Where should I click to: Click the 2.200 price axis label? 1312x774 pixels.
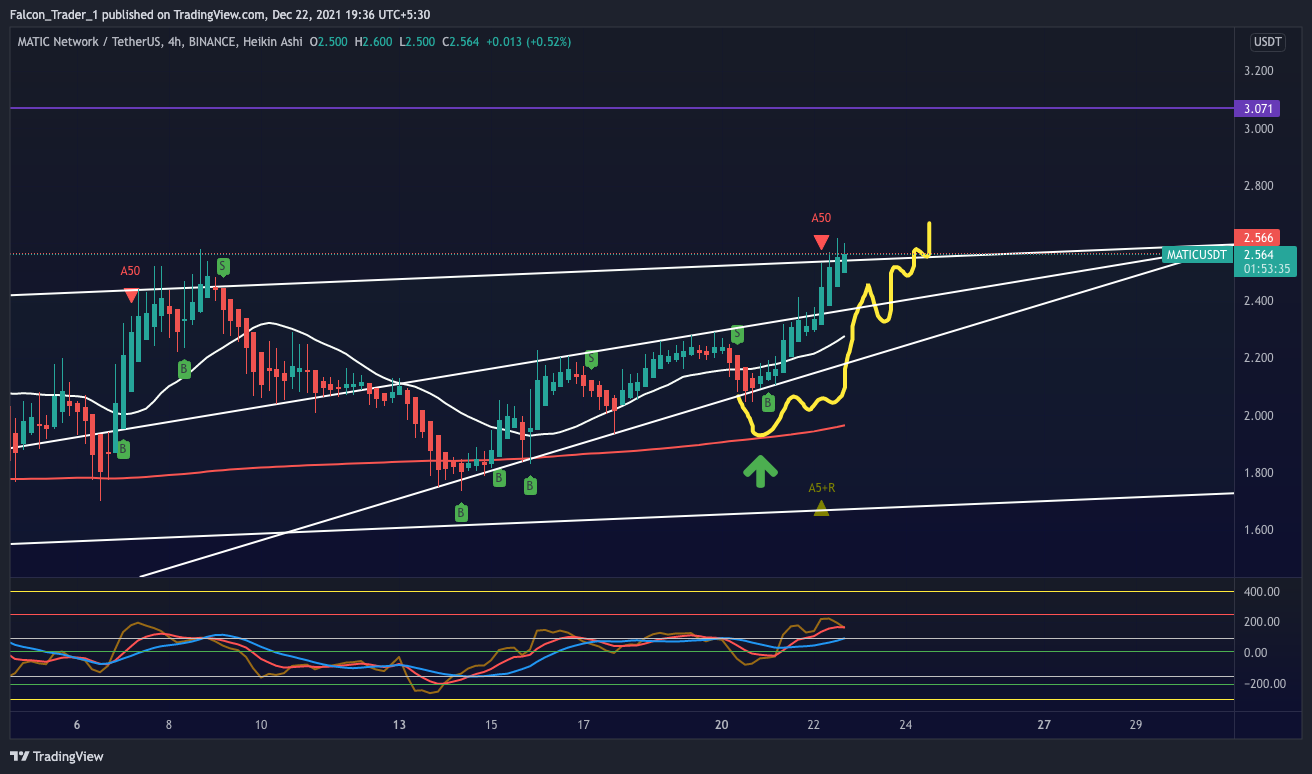[1258, 358]
